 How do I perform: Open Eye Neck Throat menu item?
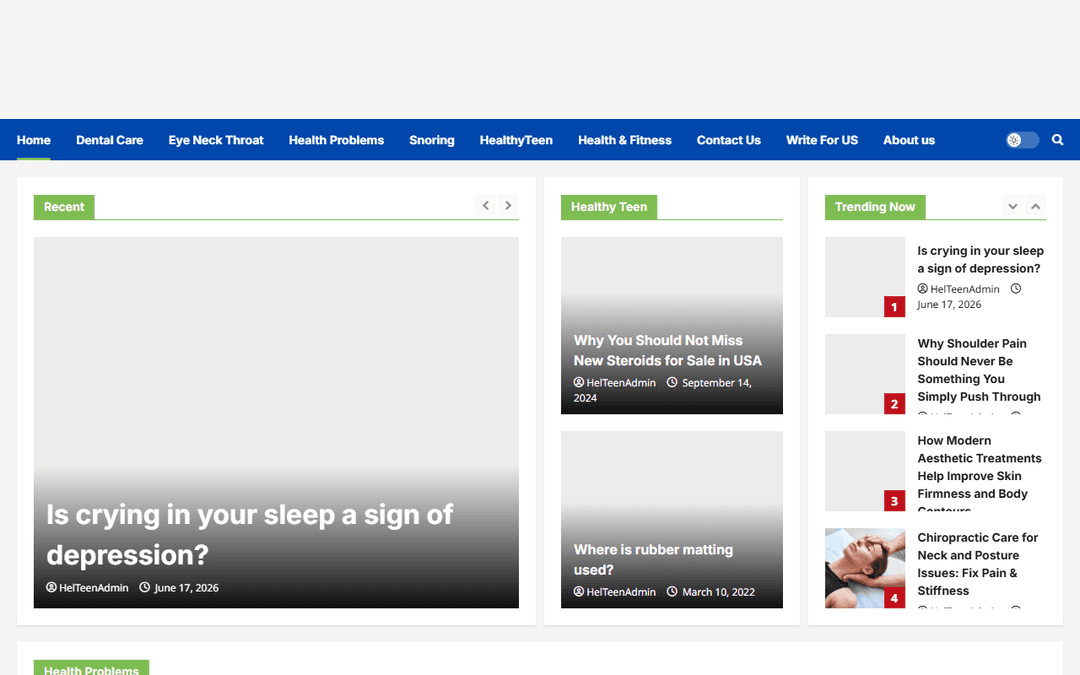216,140
